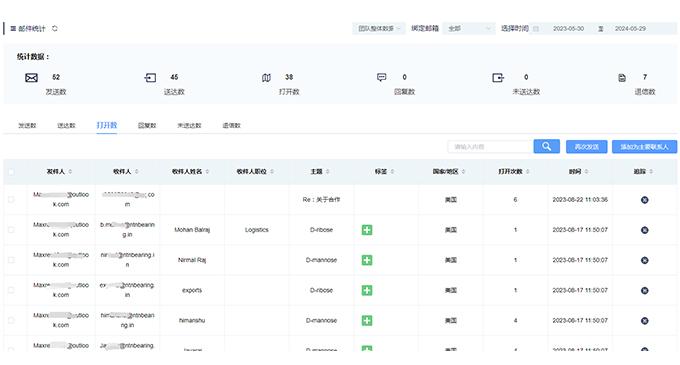Image resolution: width=680 pixels, height=365 pixels.
Task: Open the 绑定邮箱 dropdown showing 全部
Action: [x=469, y=29]
